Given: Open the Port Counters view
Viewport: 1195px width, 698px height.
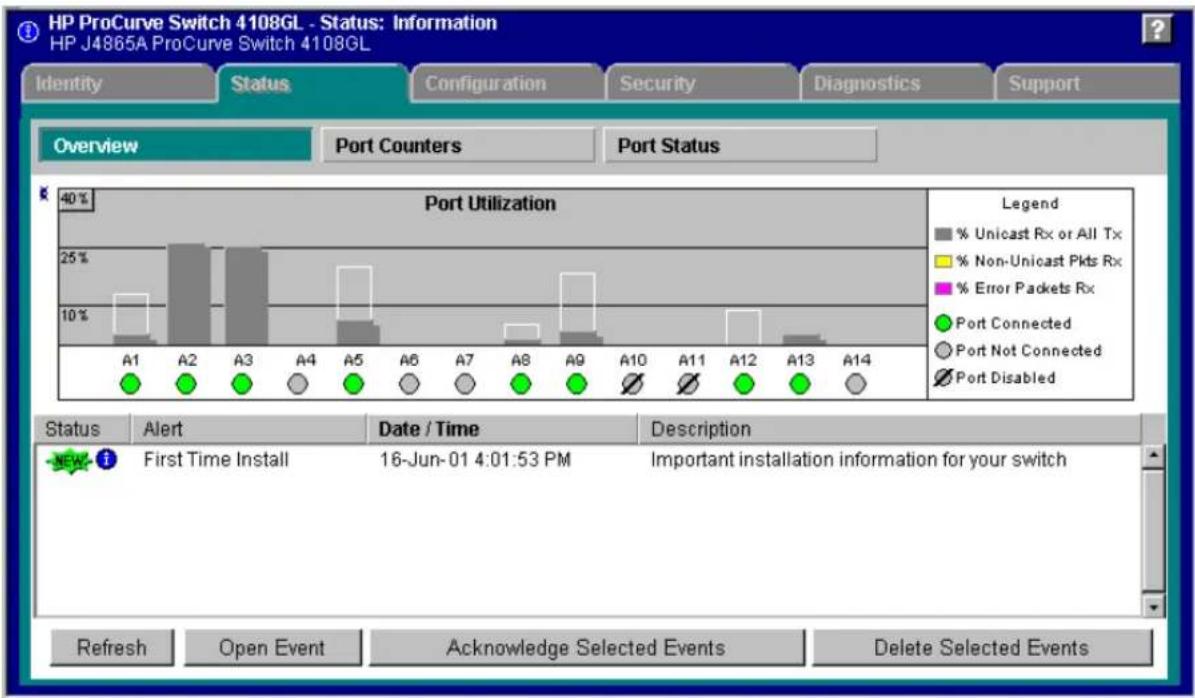Looking at the screenshot, I should tap(457, 145).
